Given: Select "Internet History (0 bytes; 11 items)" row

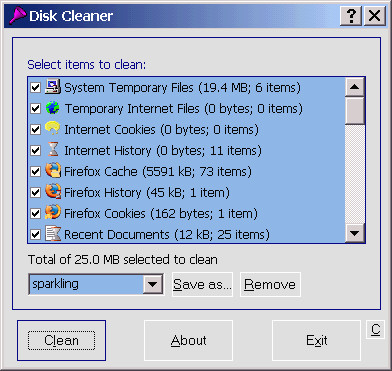Looking at the screenshot, I should pos(186,151).
